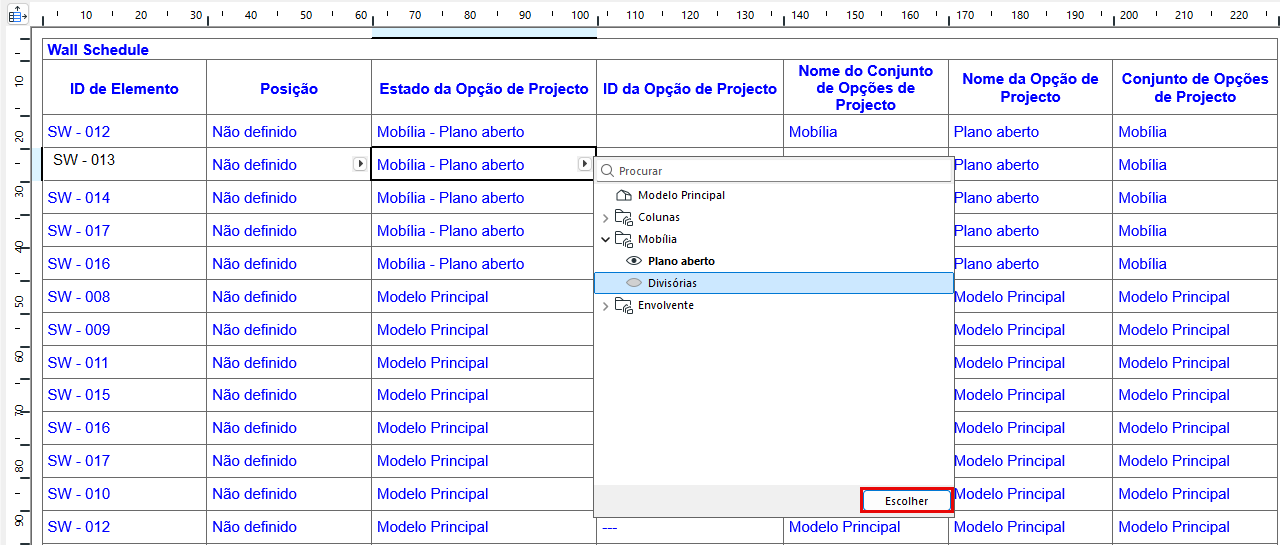Open the Estado da Opção arrow for SW - 013

click(584, 164)
